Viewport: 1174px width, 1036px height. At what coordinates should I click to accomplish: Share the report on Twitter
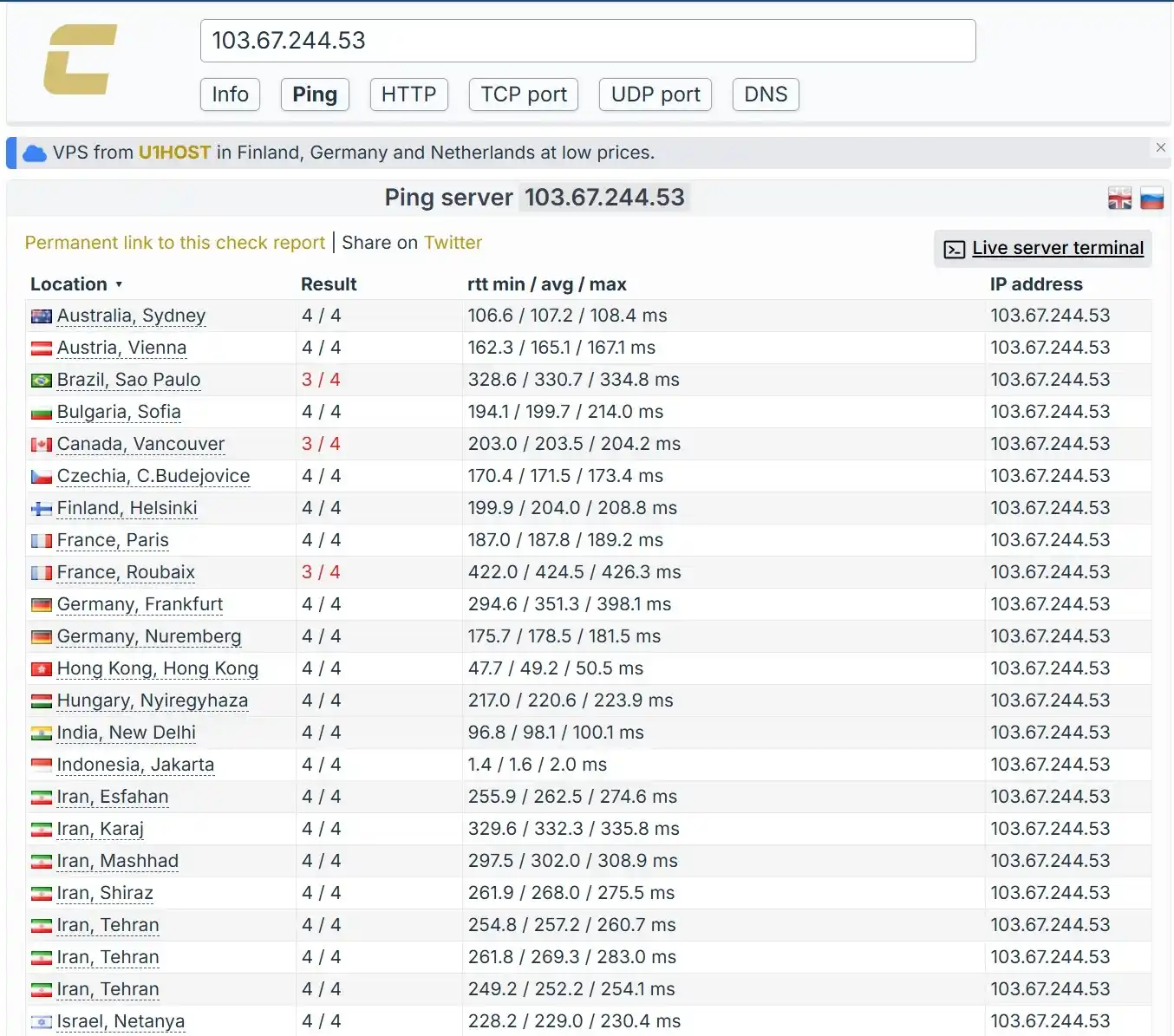click(x=453, y=243)
